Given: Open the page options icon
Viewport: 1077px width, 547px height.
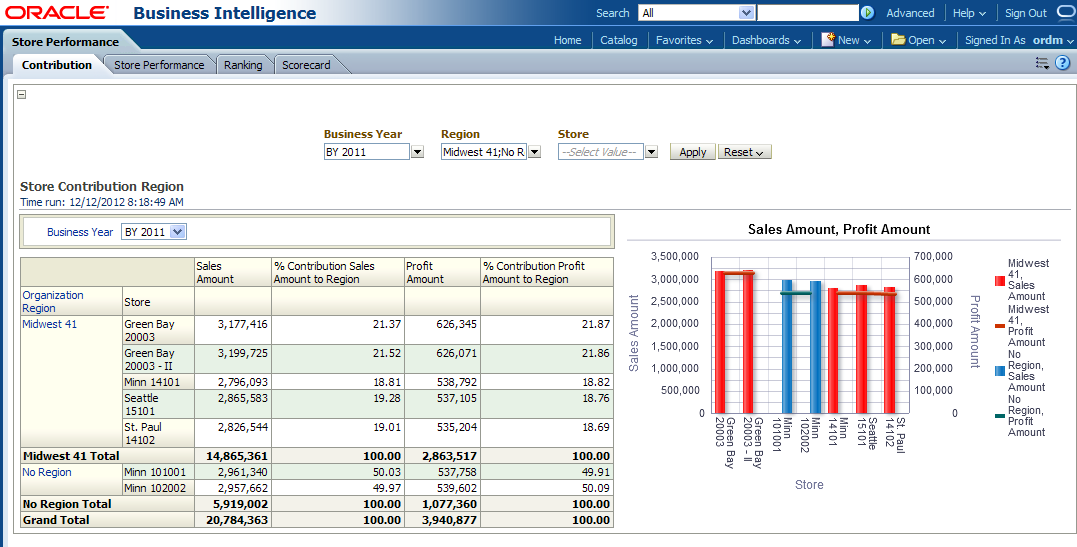Looking at the screenshot, I should point(1042,63).
